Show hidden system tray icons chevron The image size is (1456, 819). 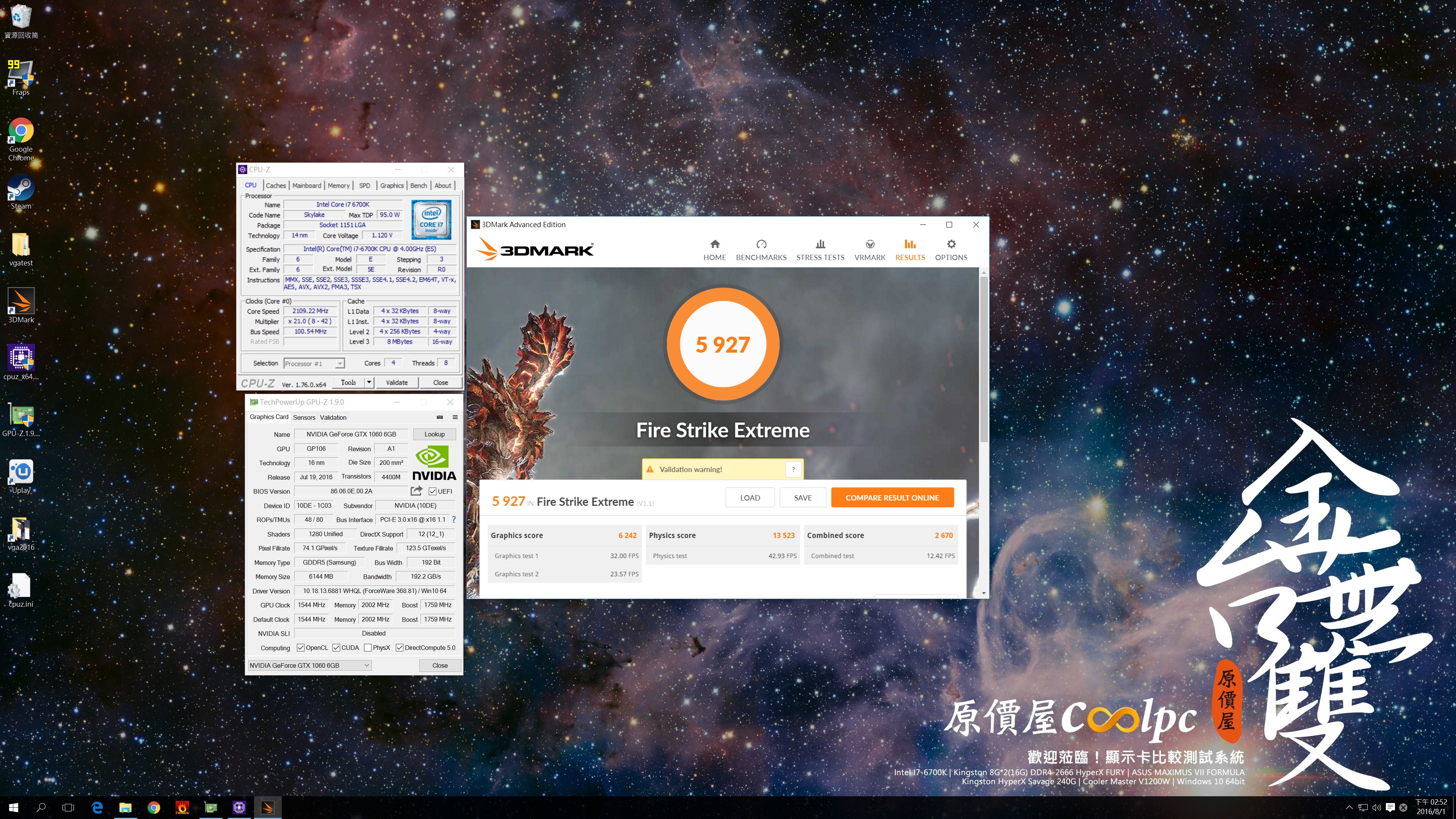pyautogui.click(x=1349, y=808)
